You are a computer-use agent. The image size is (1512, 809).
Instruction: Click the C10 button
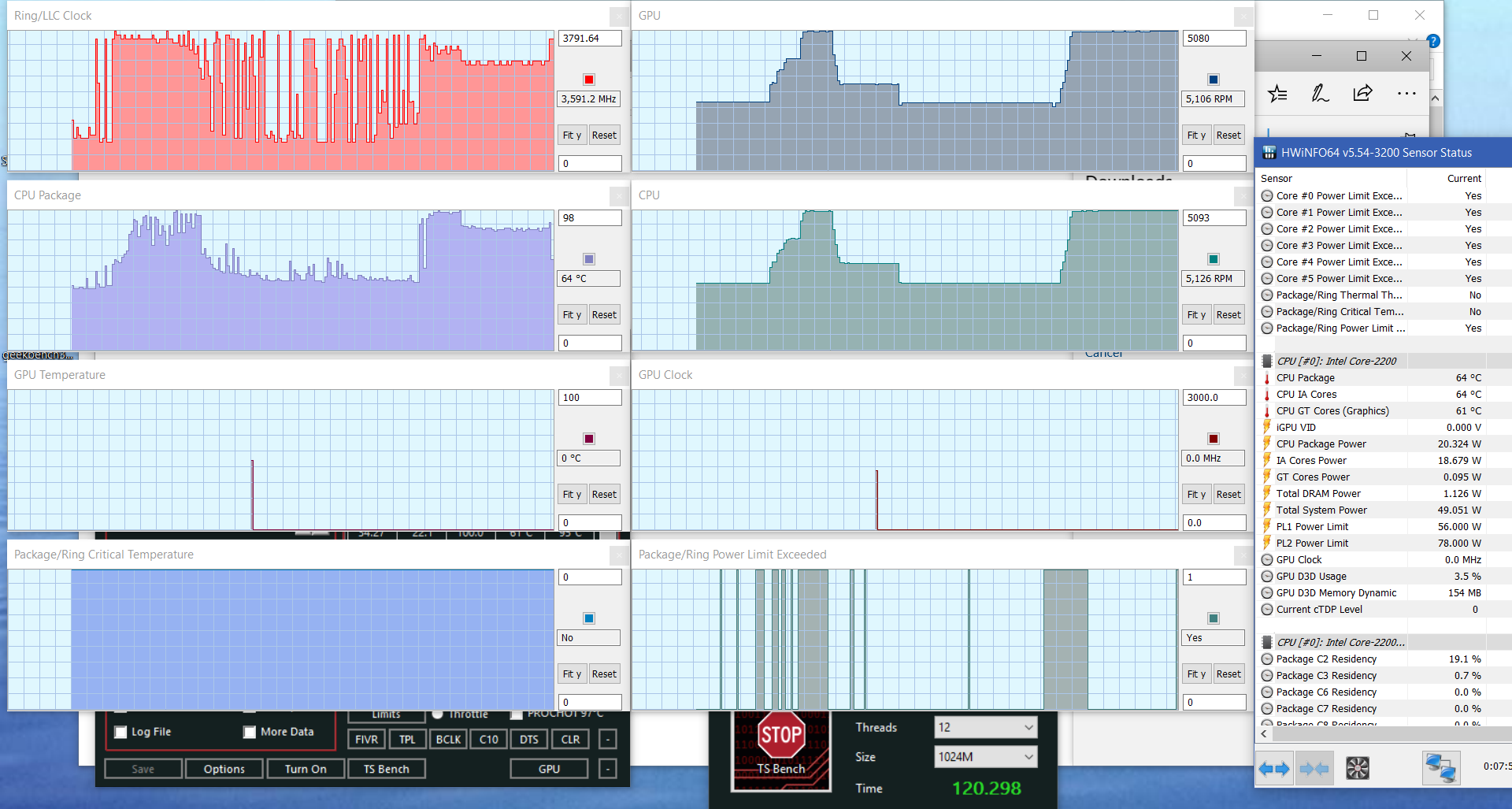click(x=489, y=740)
